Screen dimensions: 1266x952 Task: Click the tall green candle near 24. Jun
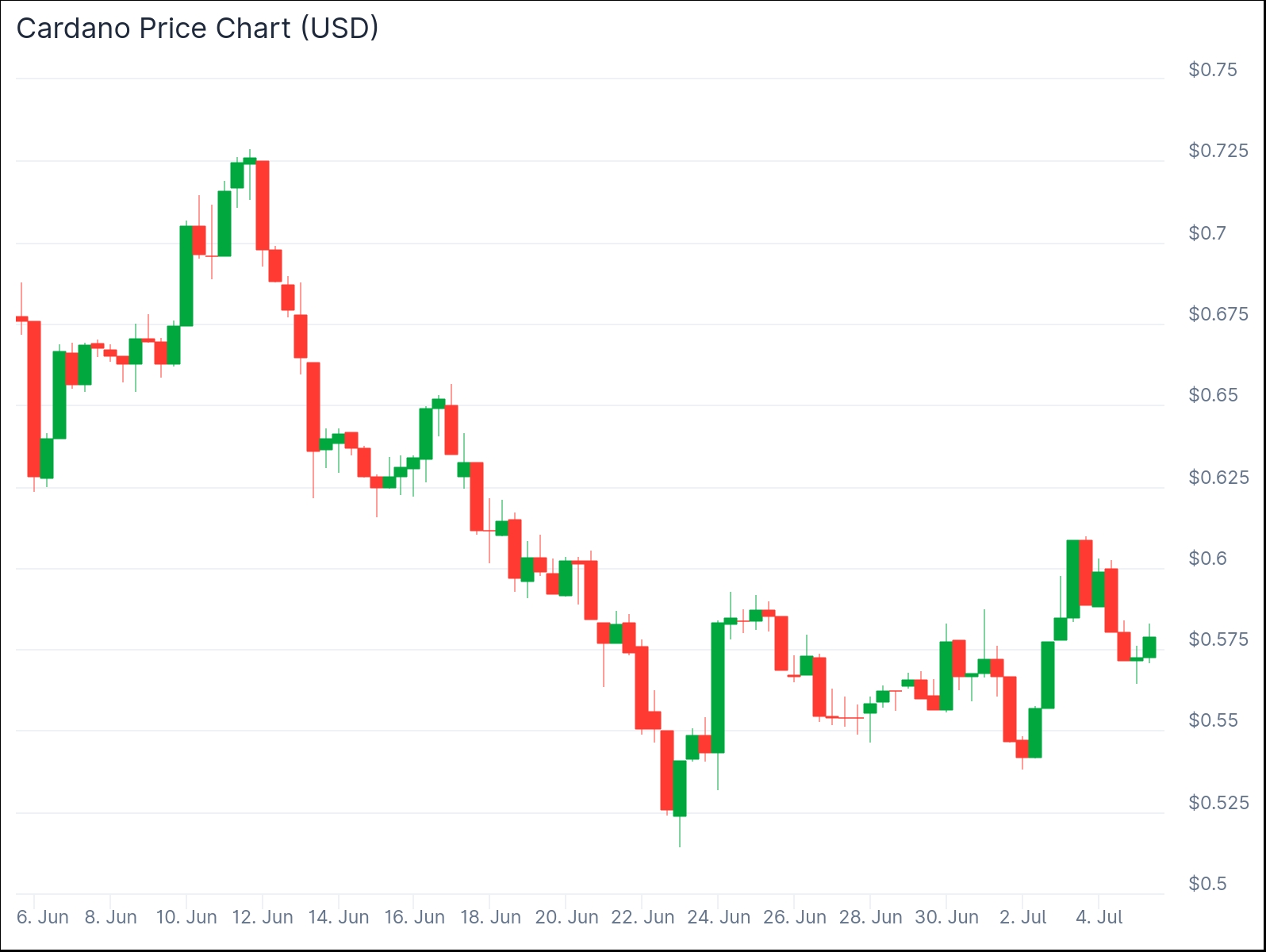718,688
